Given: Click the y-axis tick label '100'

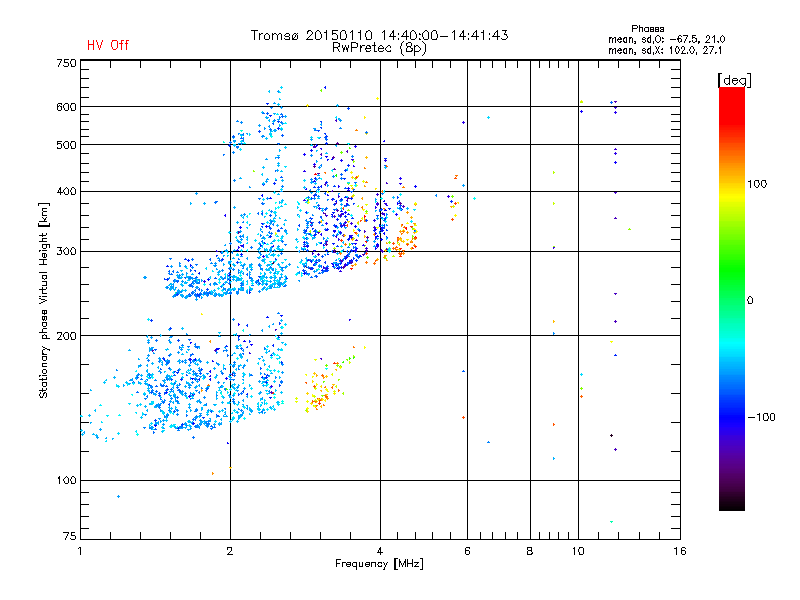Looking at the screenshot, I should point(66,480).
